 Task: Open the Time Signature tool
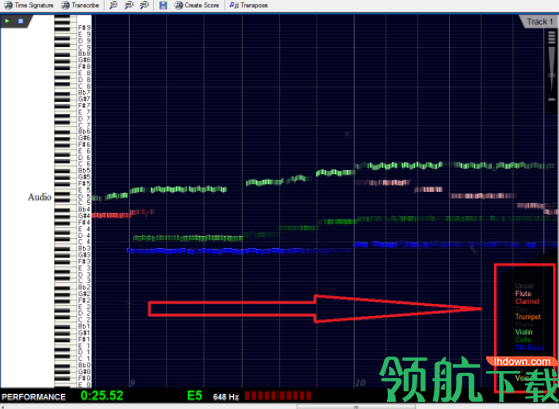[x=29, y=5]
